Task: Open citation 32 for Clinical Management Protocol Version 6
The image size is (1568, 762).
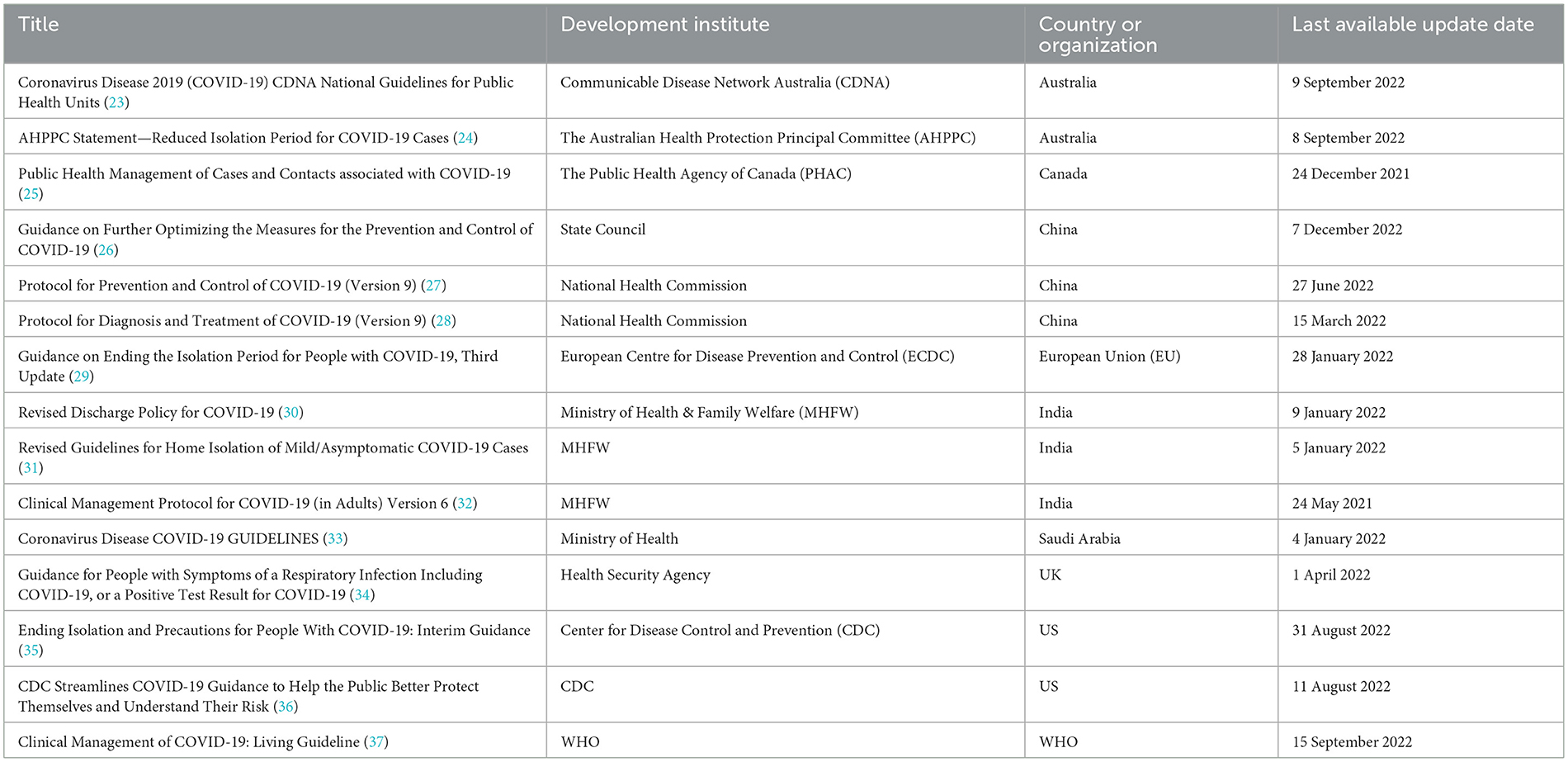Action: tap(465, 504)
